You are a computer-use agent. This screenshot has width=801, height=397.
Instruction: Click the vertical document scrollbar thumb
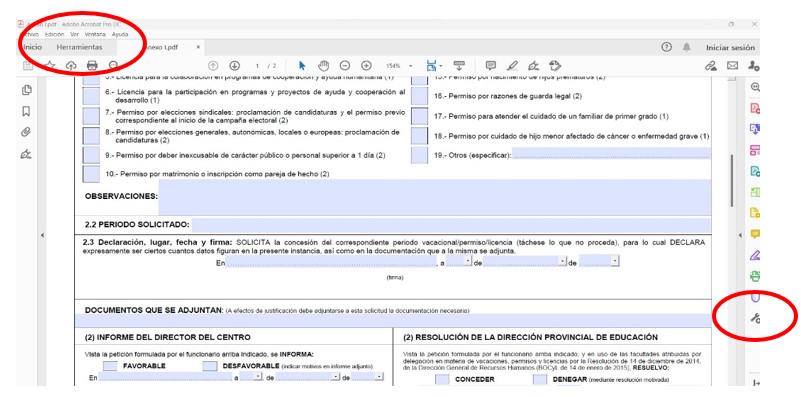(732, 180)
